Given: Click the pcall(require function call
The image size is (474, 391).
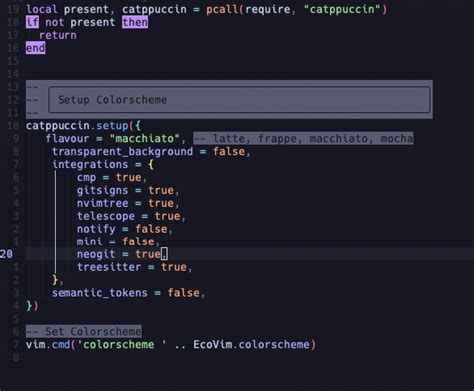Looking at the screenshot, I should click(x=248, y=9).
